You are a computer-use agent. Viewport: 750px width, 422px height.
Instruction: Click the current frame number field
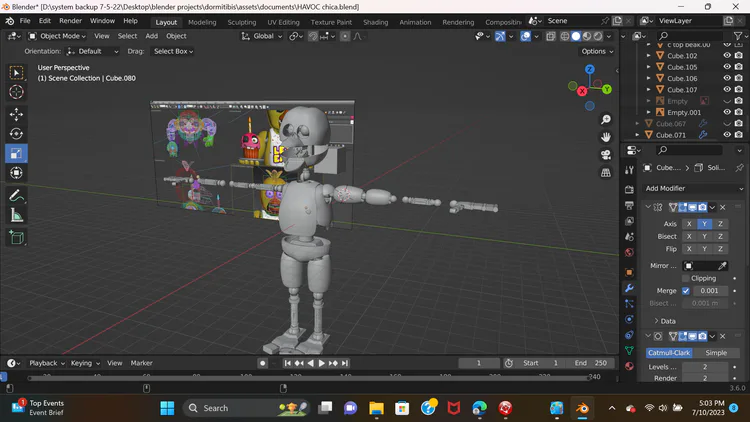pos(478,363)
